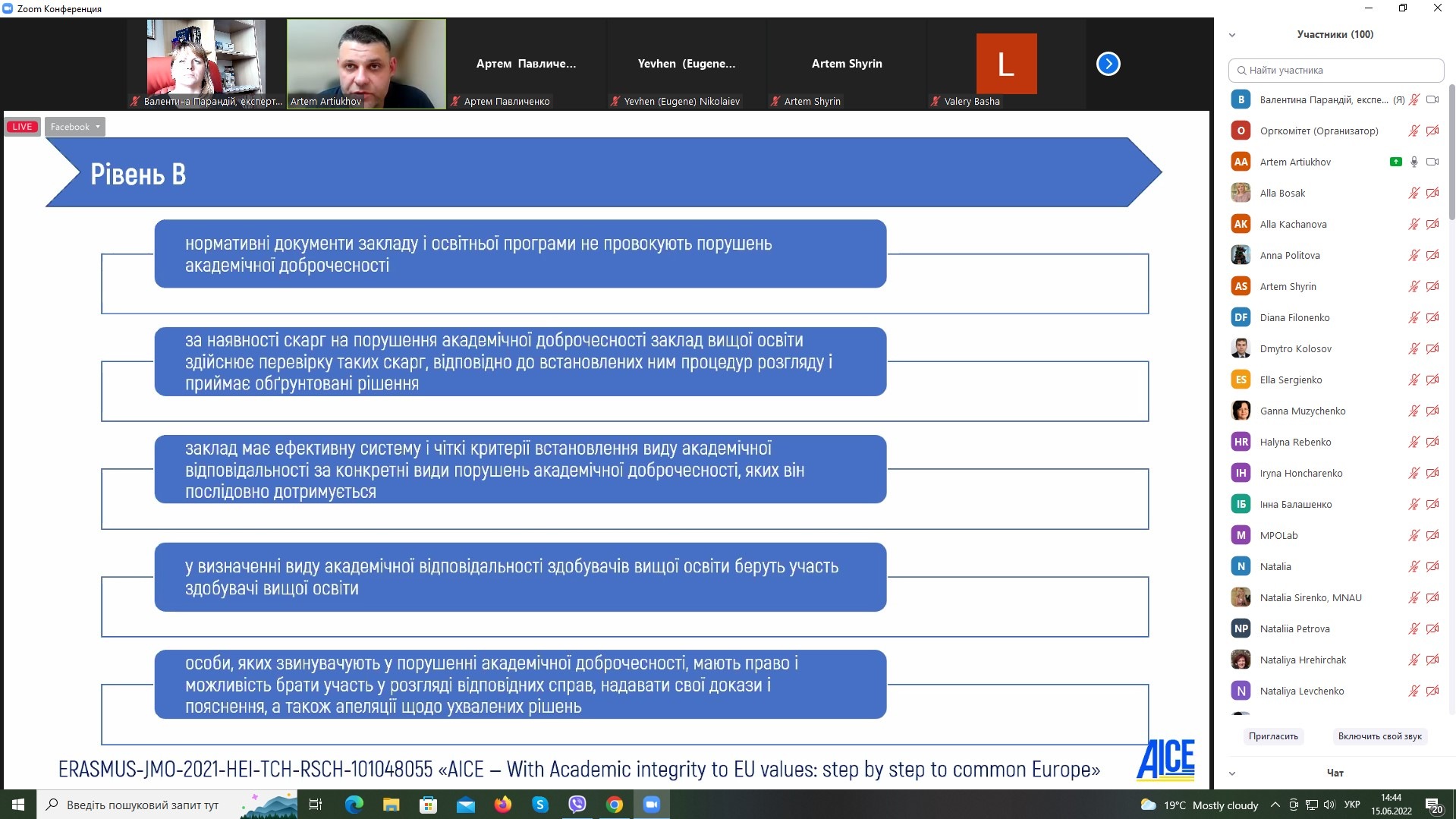This screenshot has width=1456, height=819.
Task: Toggle Alla Bosak's microphone mute
Action: tap(1414, 193)
